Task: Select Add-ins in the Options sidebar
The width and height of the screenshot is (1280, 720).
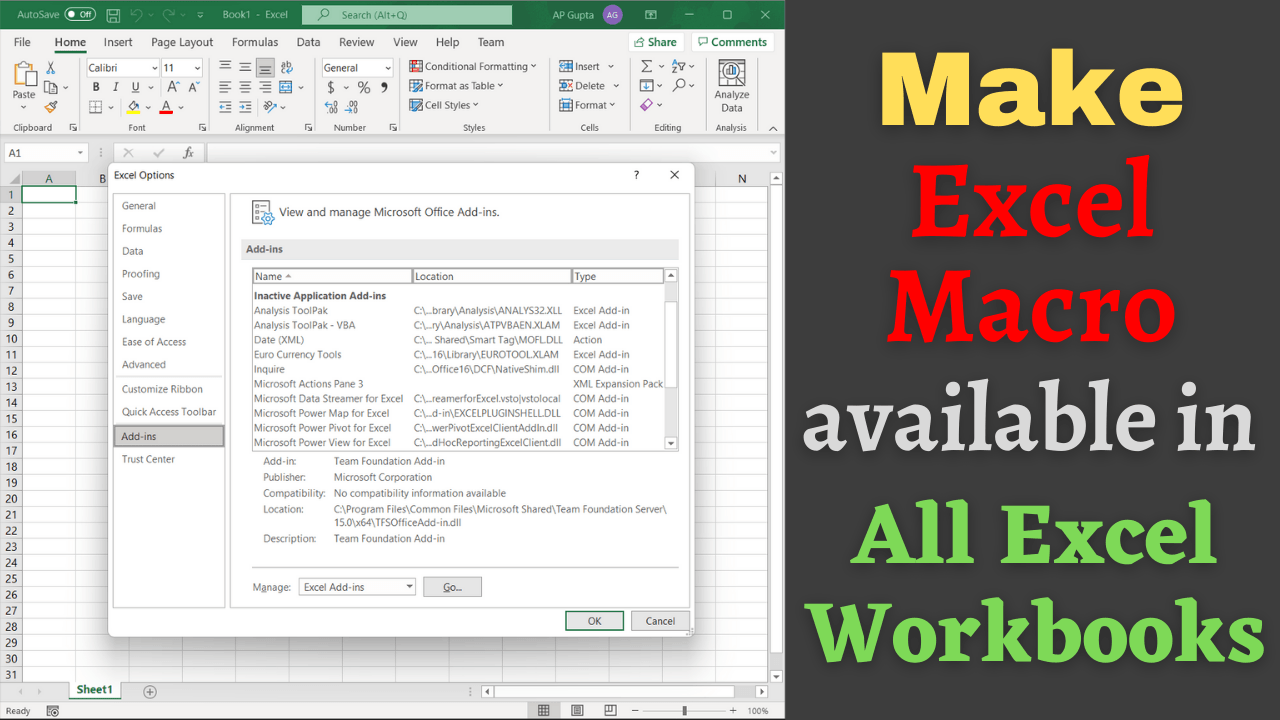Action: [x=140, y=436]
